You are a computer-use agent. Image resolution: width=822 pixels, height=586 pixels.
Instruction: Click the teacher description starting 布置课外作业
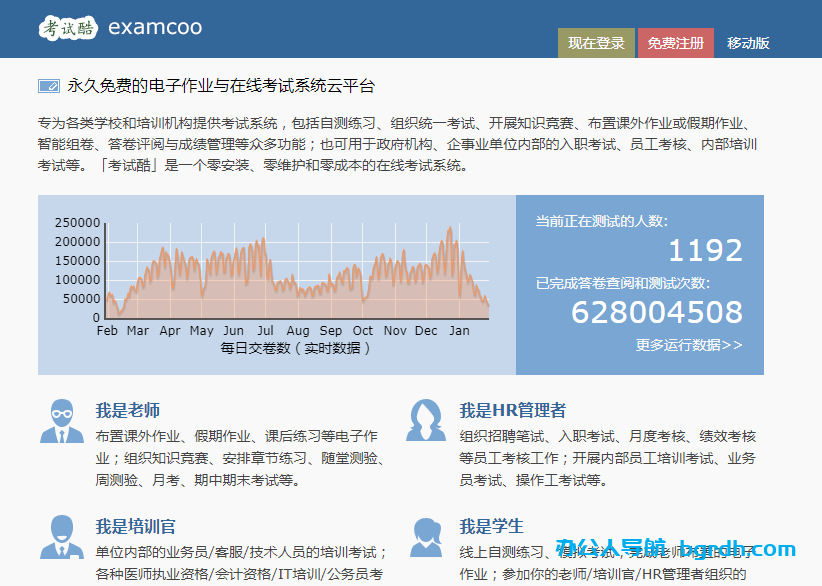click(x=241, y=458)
